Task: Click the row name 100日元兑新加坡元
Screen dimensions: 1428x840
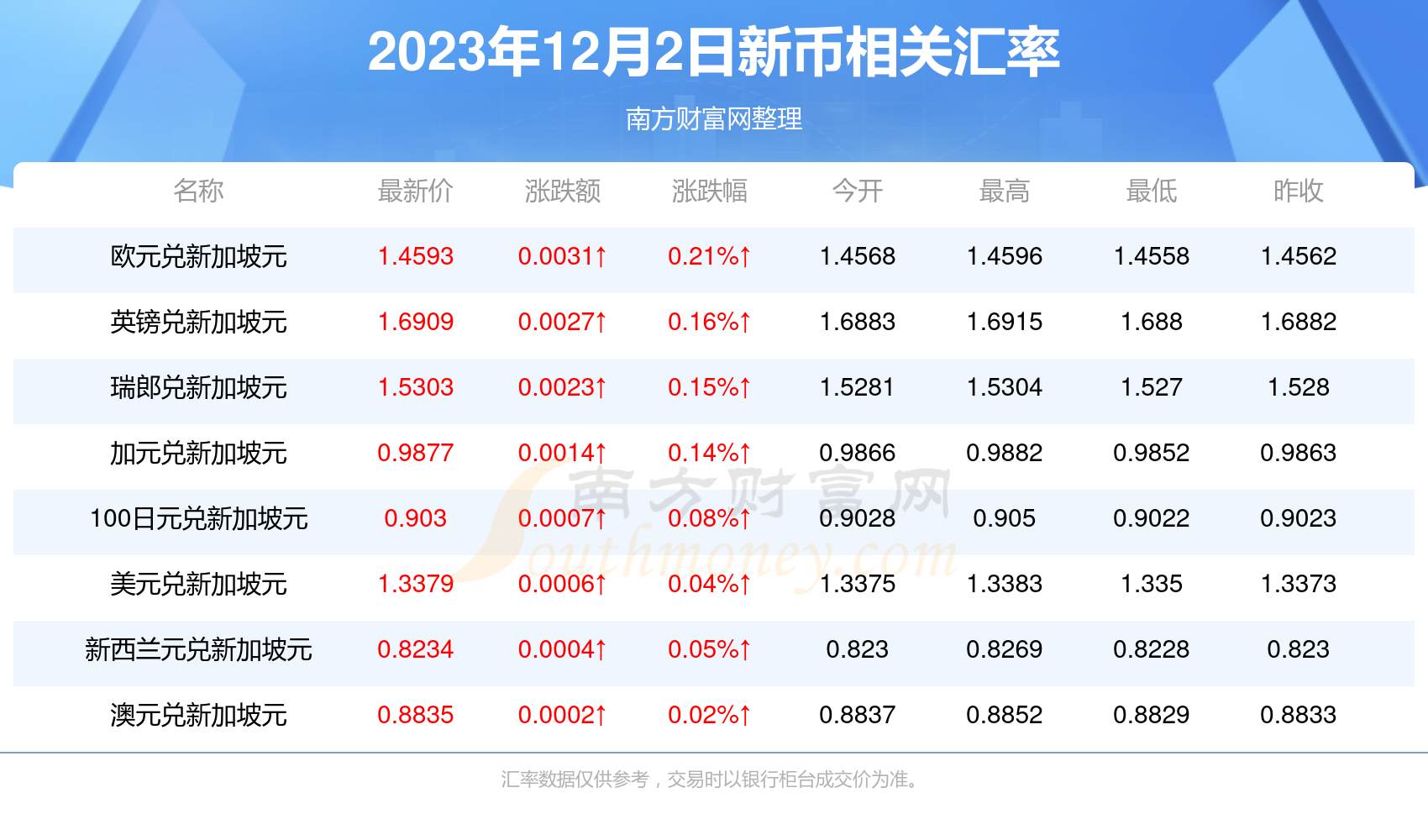Action: (198, 518)
